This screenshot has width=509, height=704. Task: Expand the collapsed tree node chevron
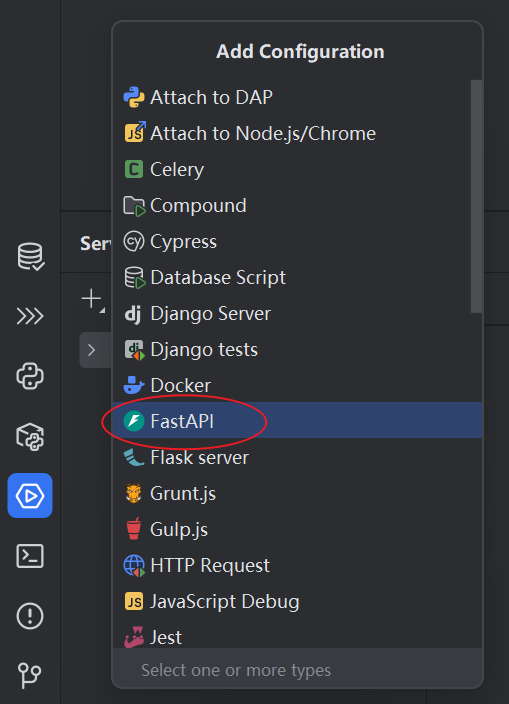click(x=92, y=350)
